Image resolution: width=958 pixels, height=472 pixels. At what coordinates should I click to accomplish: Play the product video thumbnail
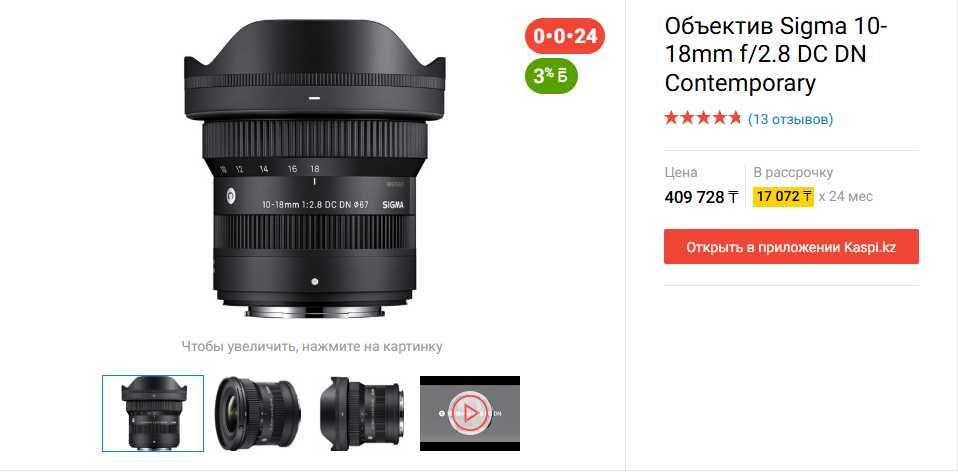coord(470,413)
